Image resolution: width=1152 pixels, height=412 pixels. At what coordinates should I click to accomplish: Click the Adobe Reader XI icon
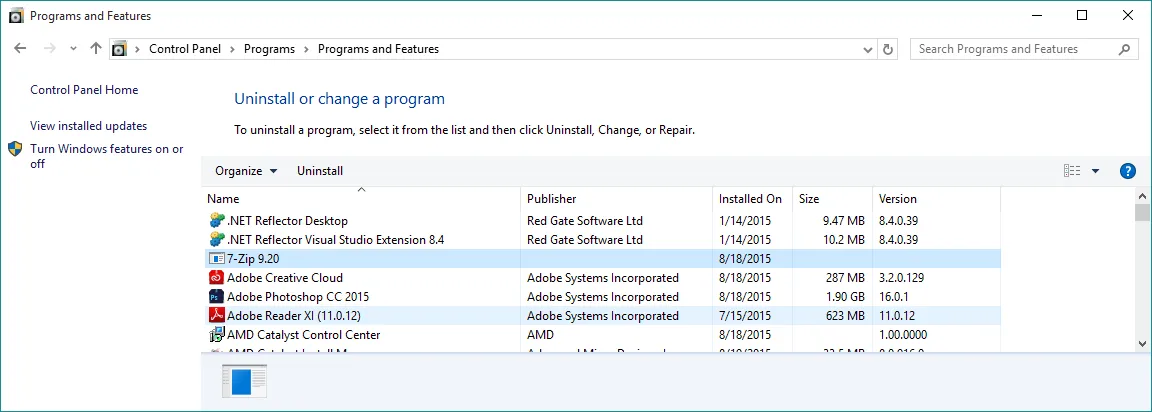pos(216,316)
